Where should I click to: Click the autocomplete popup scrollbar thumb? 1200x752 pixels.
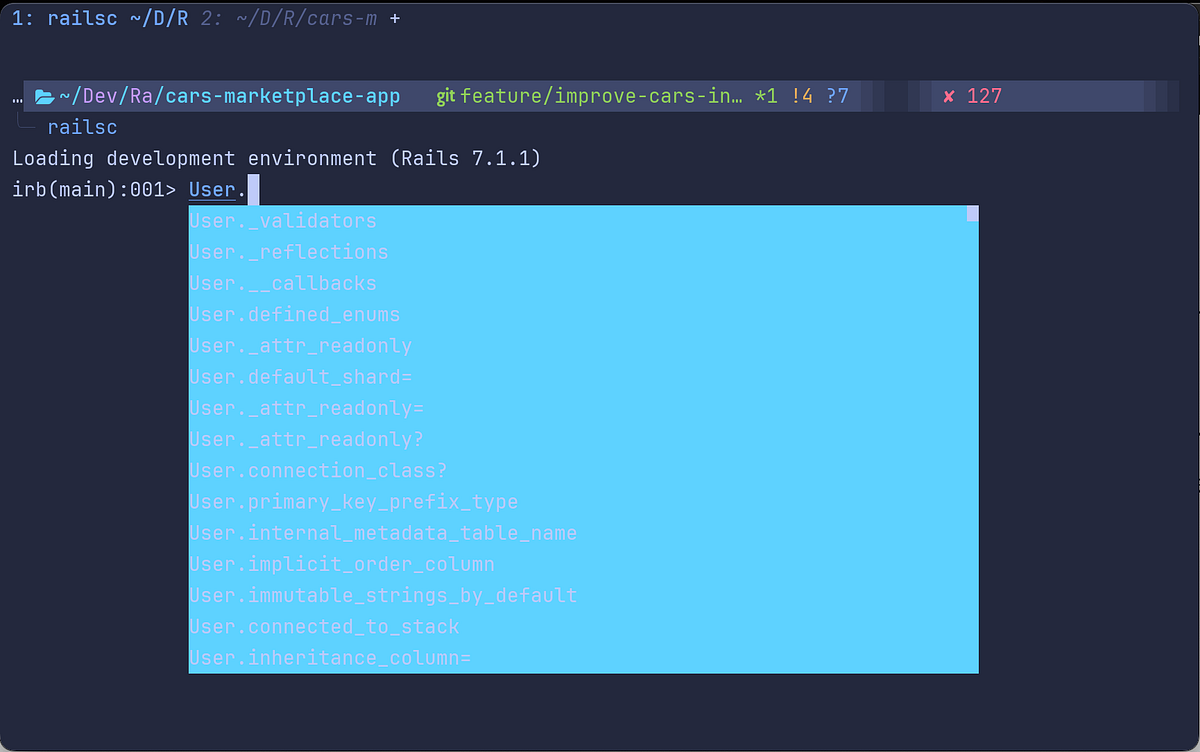click(971, 214)
